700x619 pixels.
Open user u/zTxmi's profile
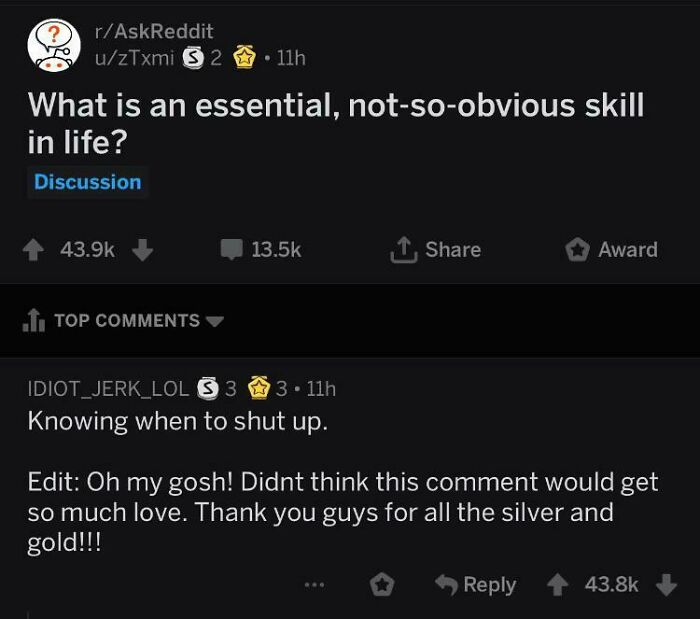pos(134,58)
